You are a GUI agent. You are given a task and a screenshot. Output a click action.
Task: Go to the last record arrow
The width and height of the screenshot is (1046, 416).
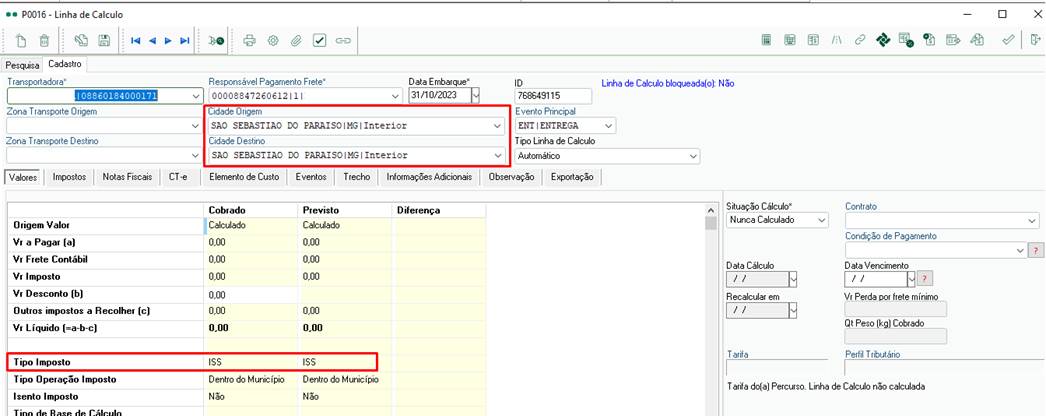click(185, 41)
